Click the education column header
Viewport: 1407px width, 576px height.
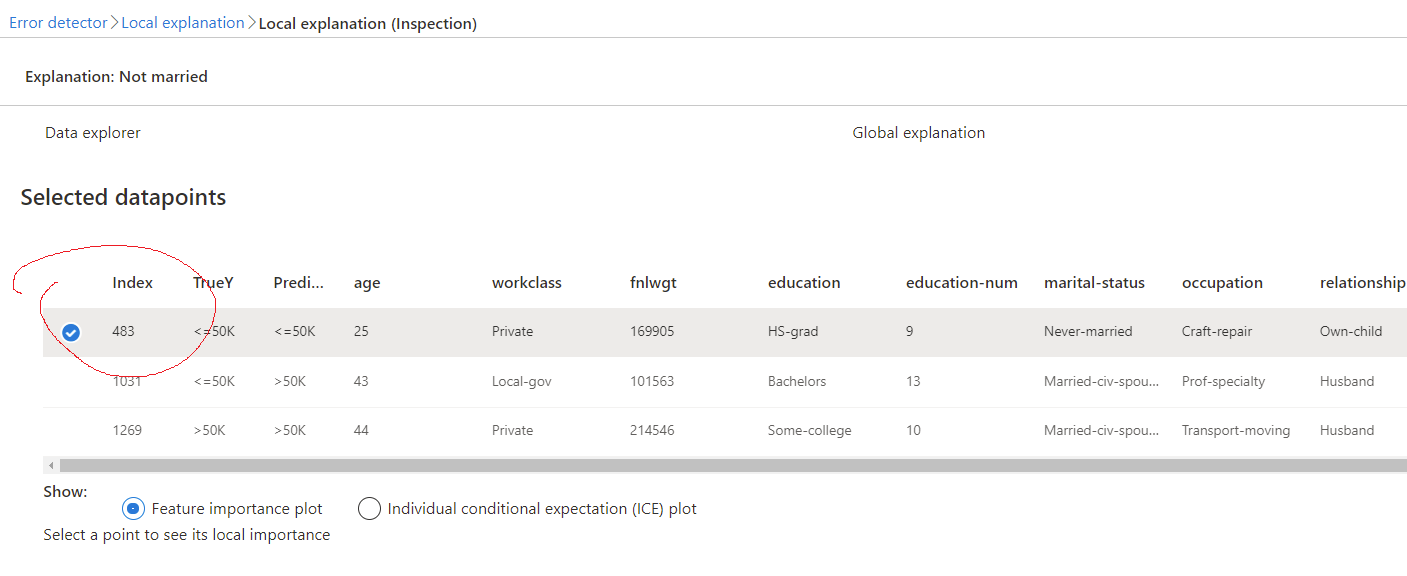point(804,283)
